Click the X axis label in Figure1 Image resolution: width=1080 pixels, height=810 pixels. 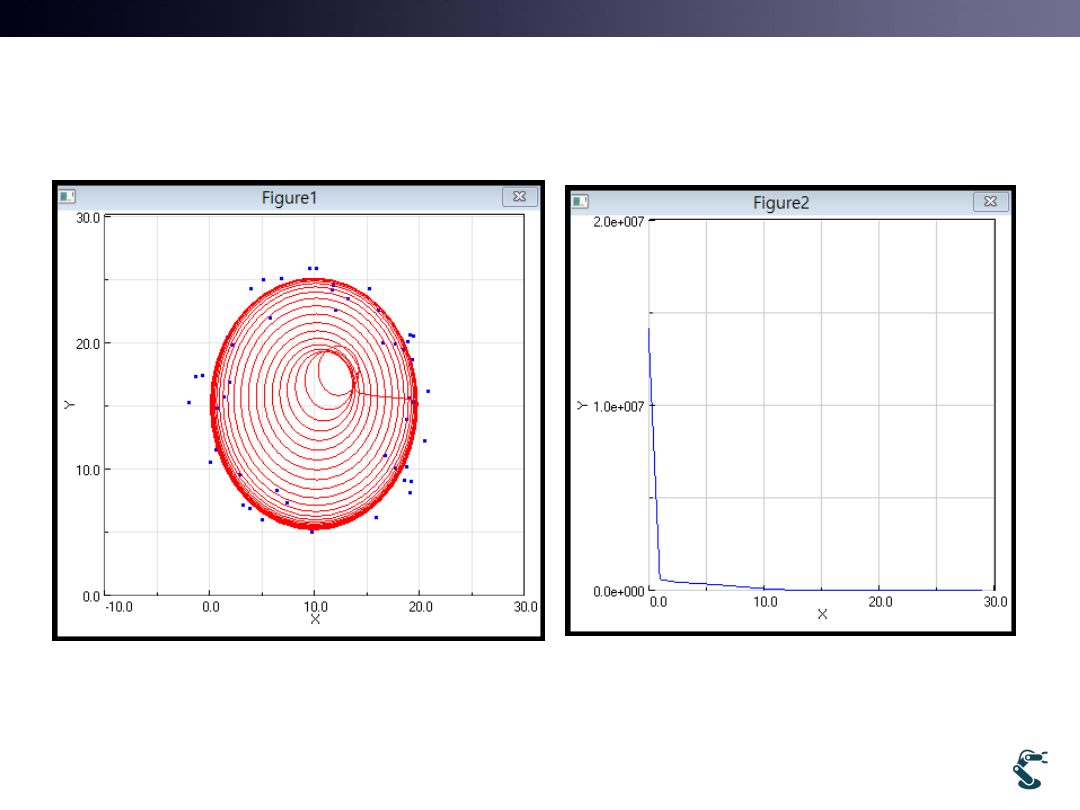[315, 620]
